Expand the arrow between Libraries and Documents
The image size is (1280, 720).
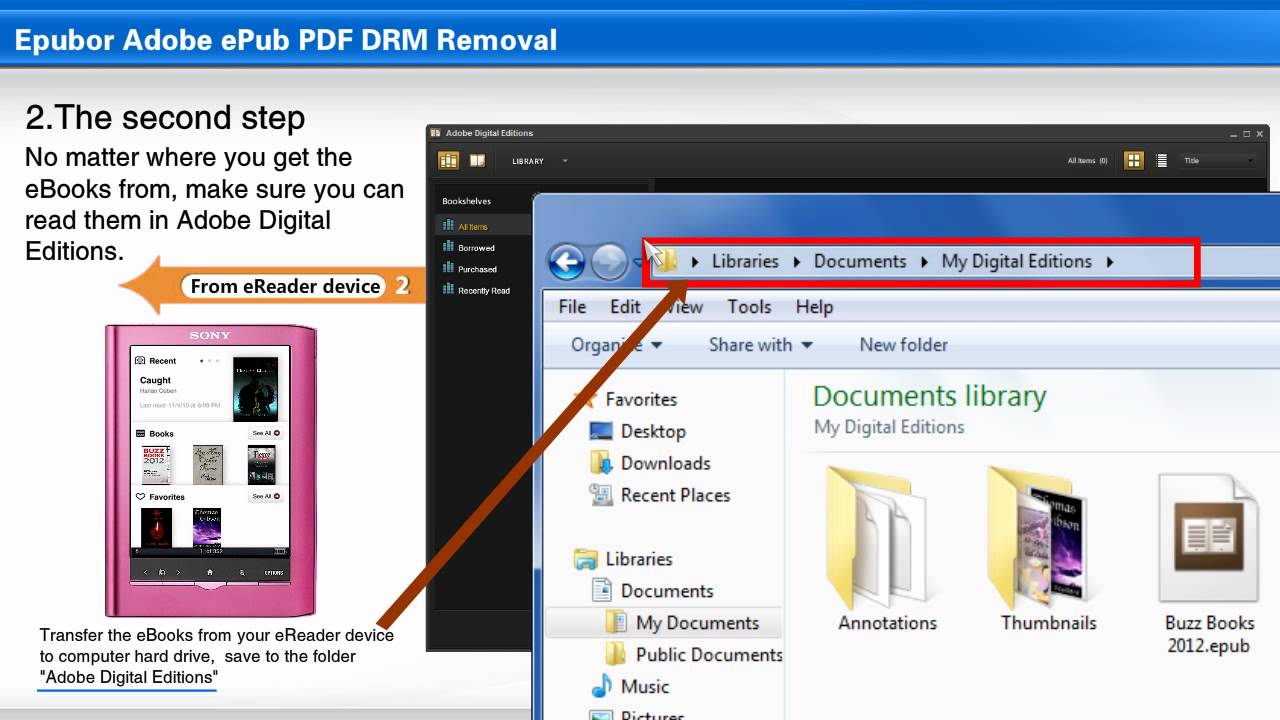[x=797, y=262]
